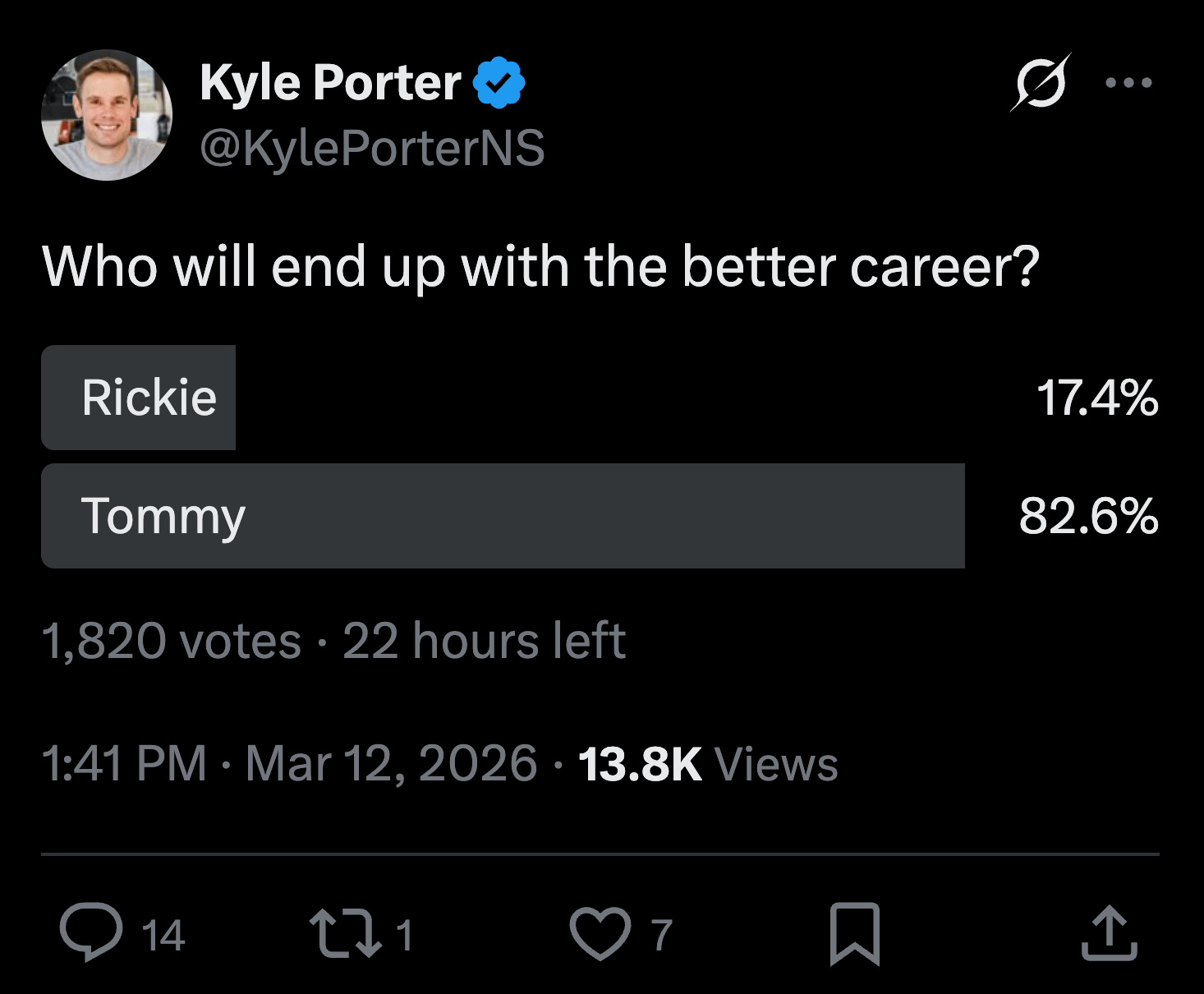1204x994 pixels.
Task: Click the Kyle Porter display name
Action: 330,83
